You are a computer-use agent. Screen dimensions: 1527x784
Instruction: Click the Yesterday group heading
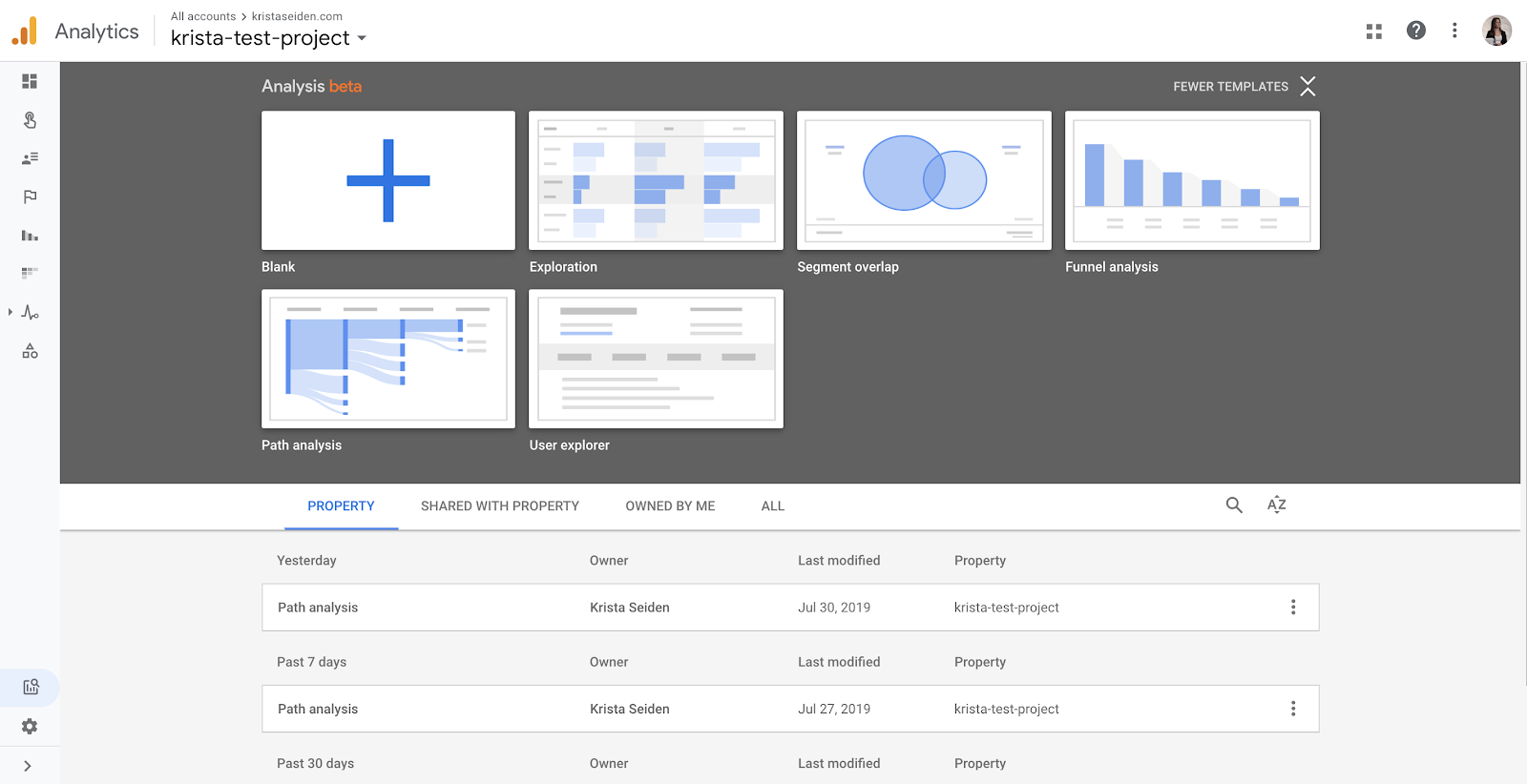pos(306,561)
